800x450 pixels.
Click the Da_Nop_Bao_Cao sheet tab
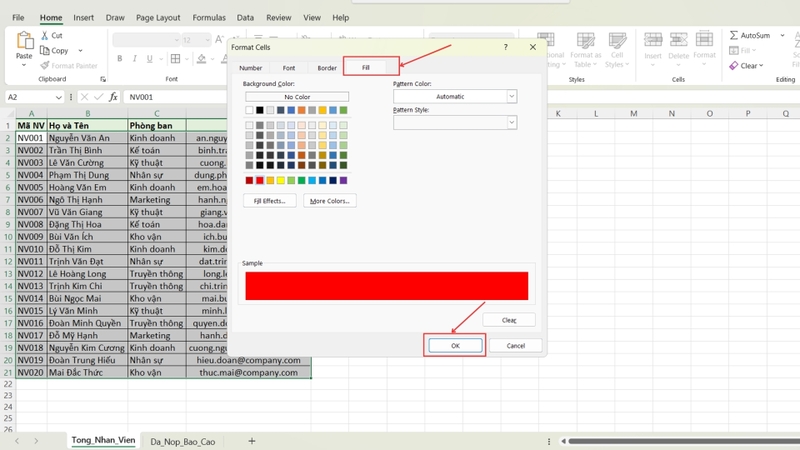pyautogui.click(x=183, y=441)
